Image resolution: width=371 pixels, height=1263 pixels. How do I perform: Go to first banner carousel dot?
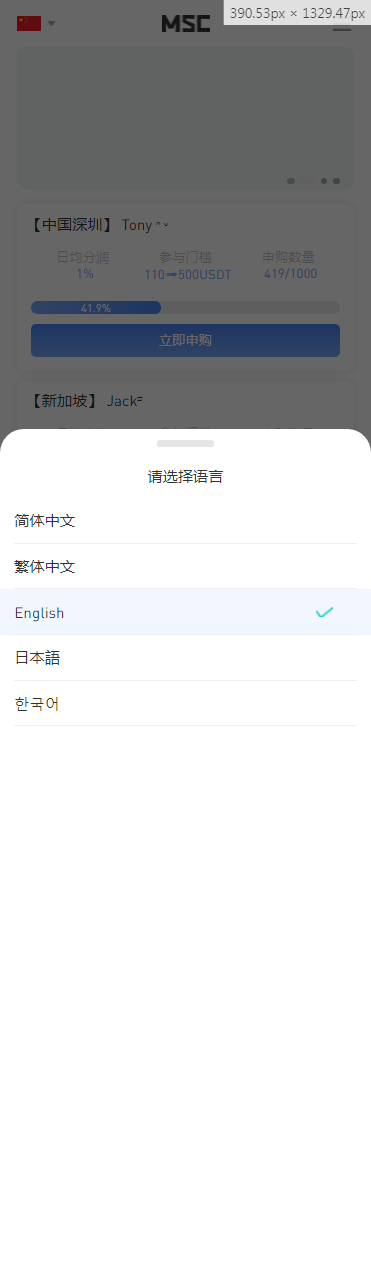click(x=291, y=181)
